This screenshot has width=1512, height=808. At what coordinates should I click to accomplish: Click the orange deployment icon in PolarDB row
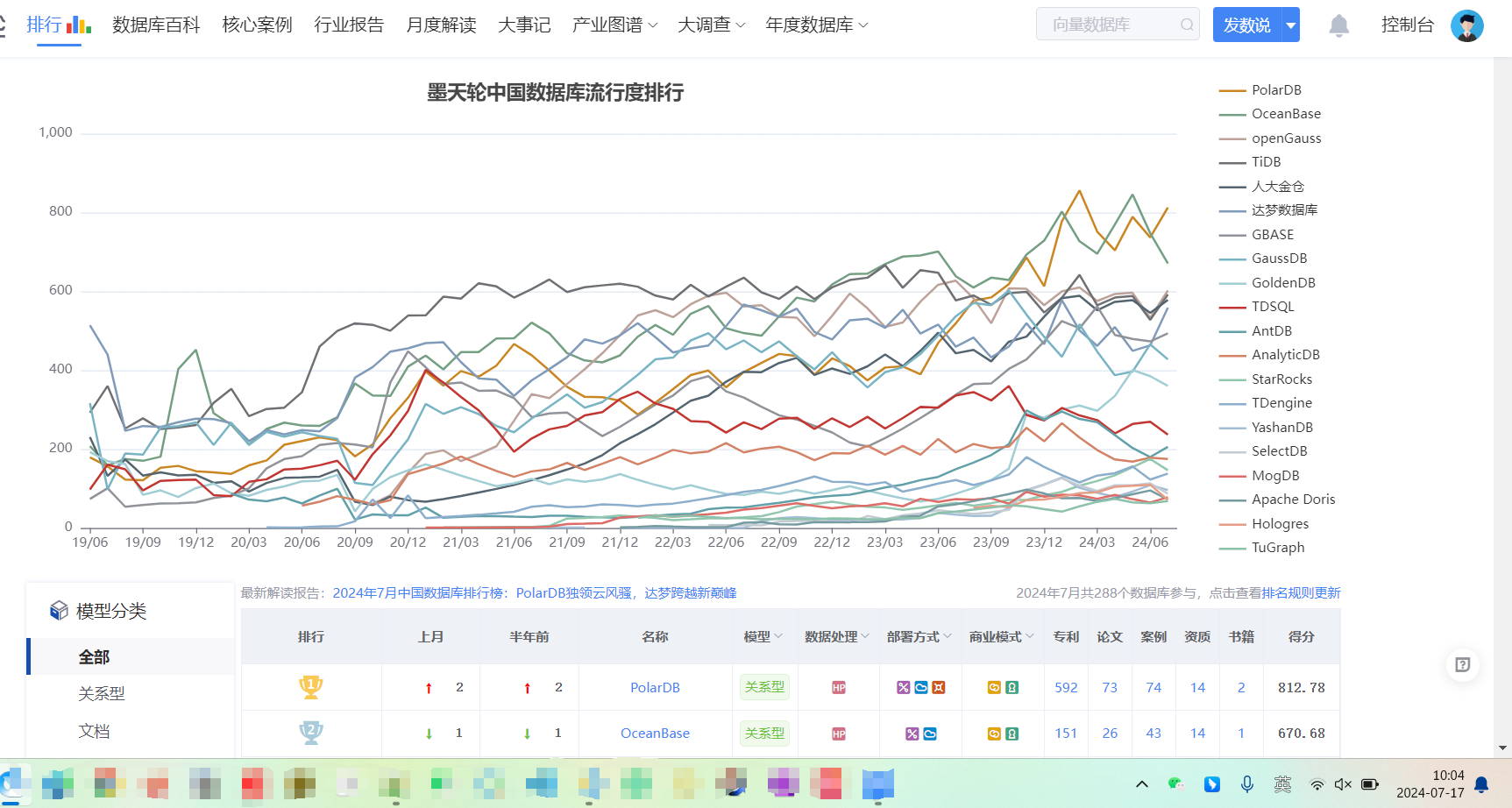point(938,688)
